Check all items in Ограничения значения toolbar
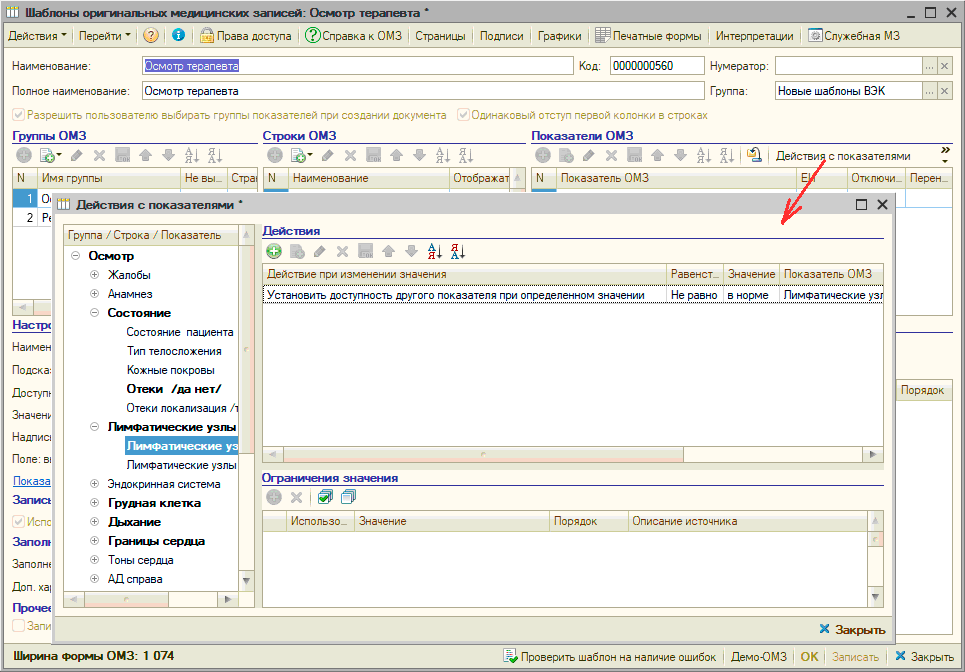This screenshot has width=965, height=672. (325, 497)
